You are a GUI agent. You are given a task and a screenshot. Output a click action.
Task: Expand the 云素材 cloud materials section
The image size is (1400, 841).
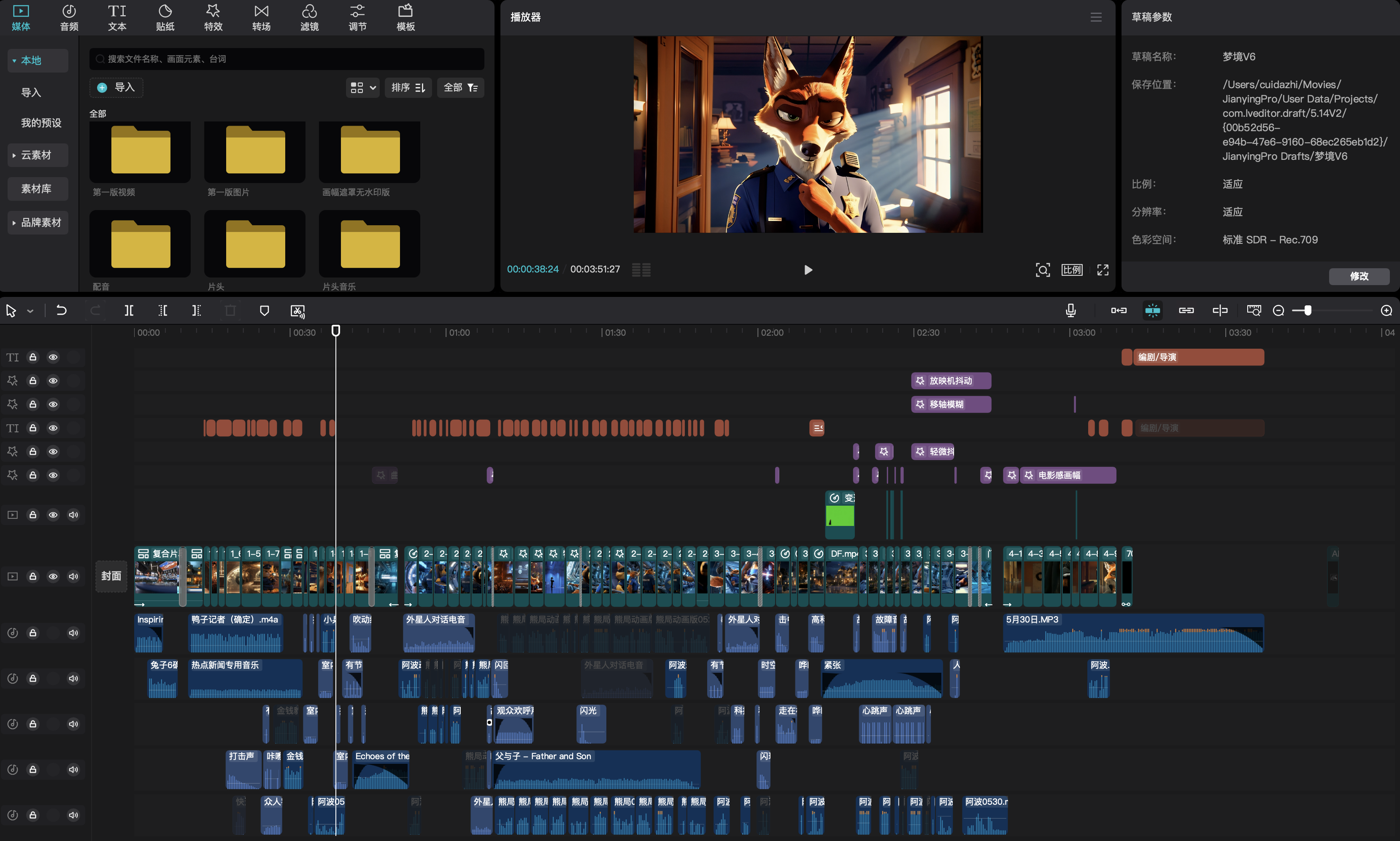[38, 155]
